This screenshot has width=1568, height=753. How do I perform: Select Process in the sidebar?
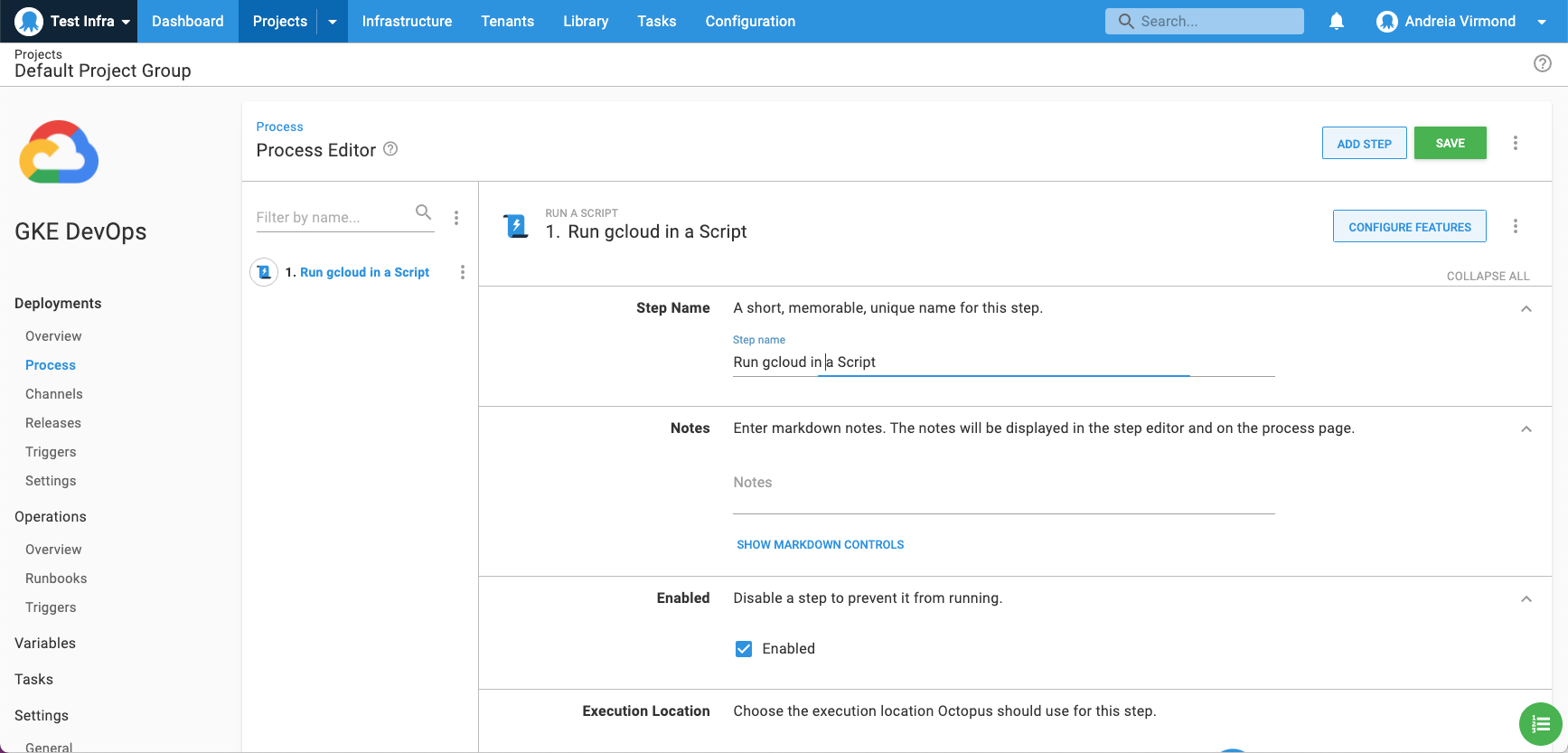[51, 365]
